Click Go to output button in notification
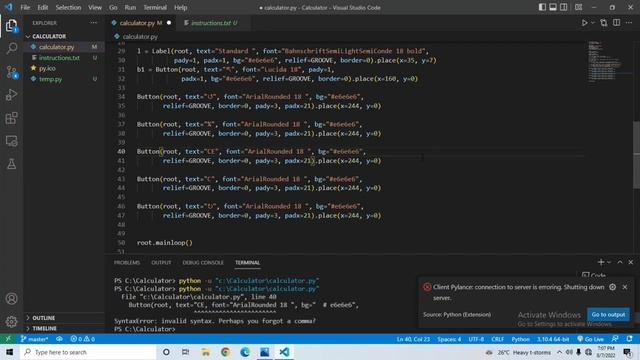Image resolution: width=640 pixels, height=360 pixels. click(608, 314)
